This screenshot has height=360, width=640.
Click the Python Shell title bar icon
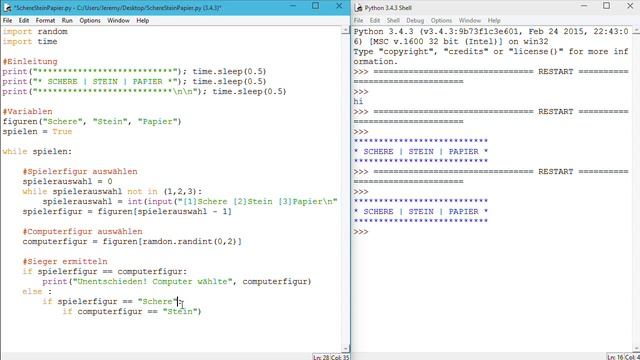click(x=358, y=7)
